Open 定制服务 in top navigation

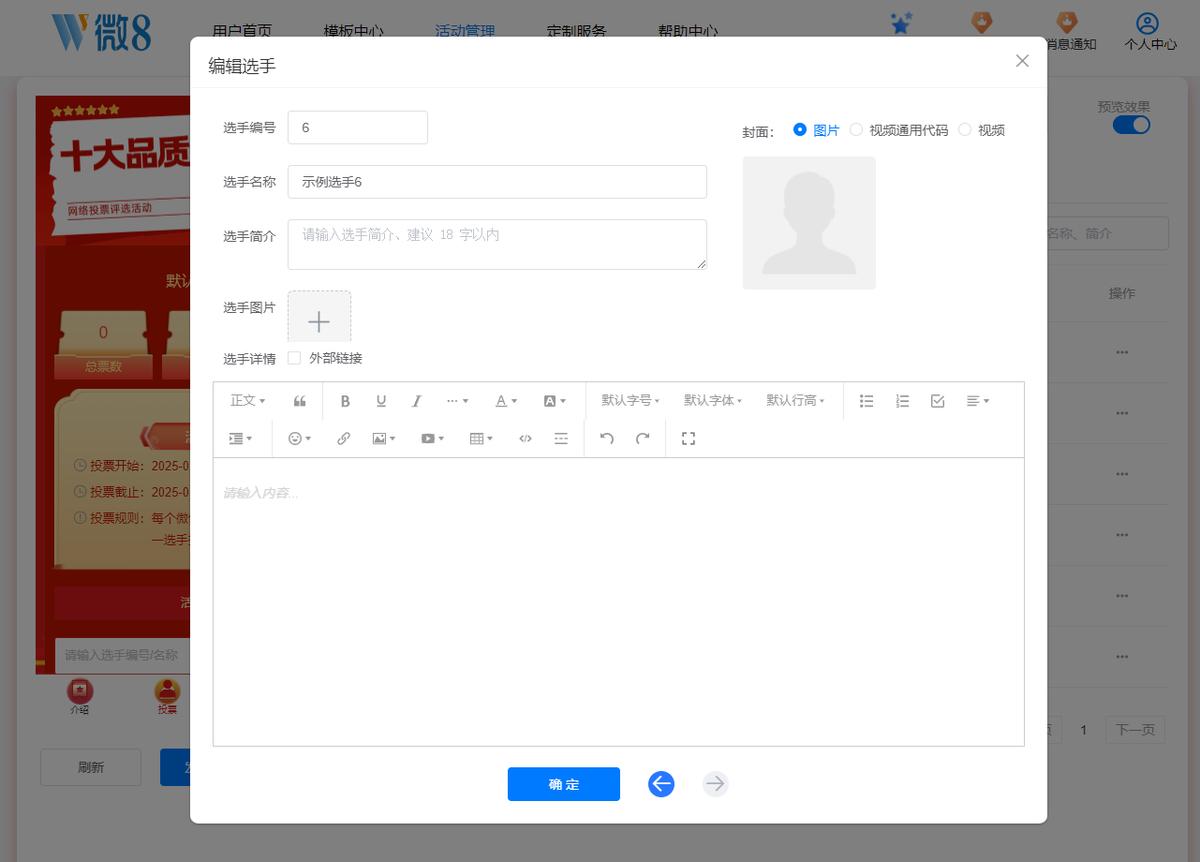577,30
